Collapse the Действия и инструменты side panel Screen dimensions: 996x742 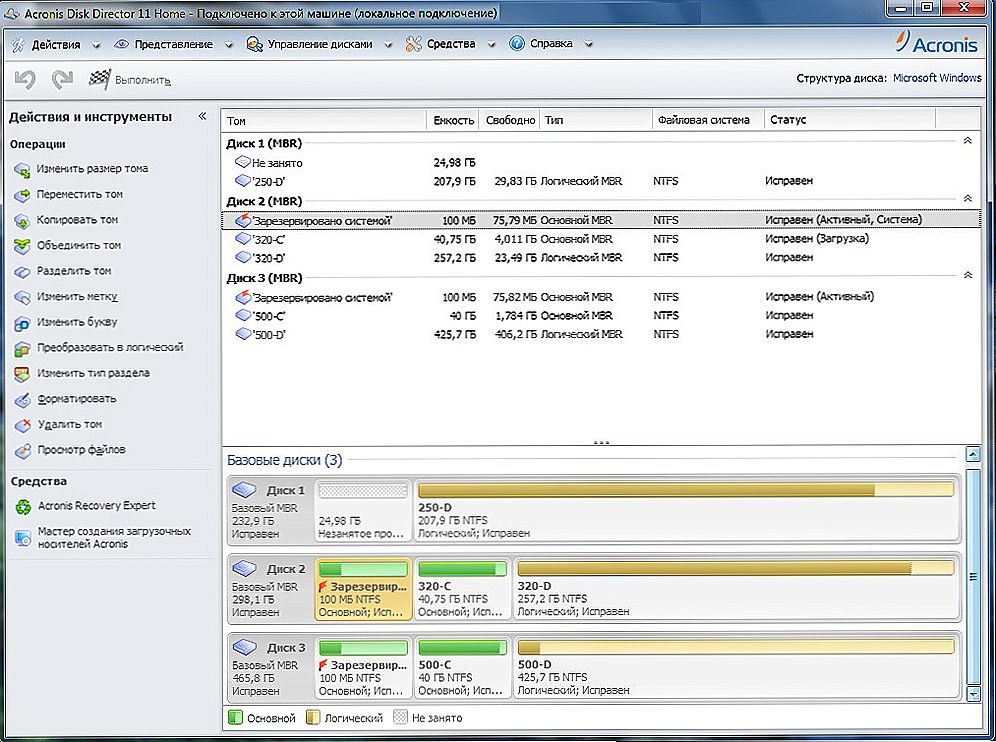click(x=203, y=116)
